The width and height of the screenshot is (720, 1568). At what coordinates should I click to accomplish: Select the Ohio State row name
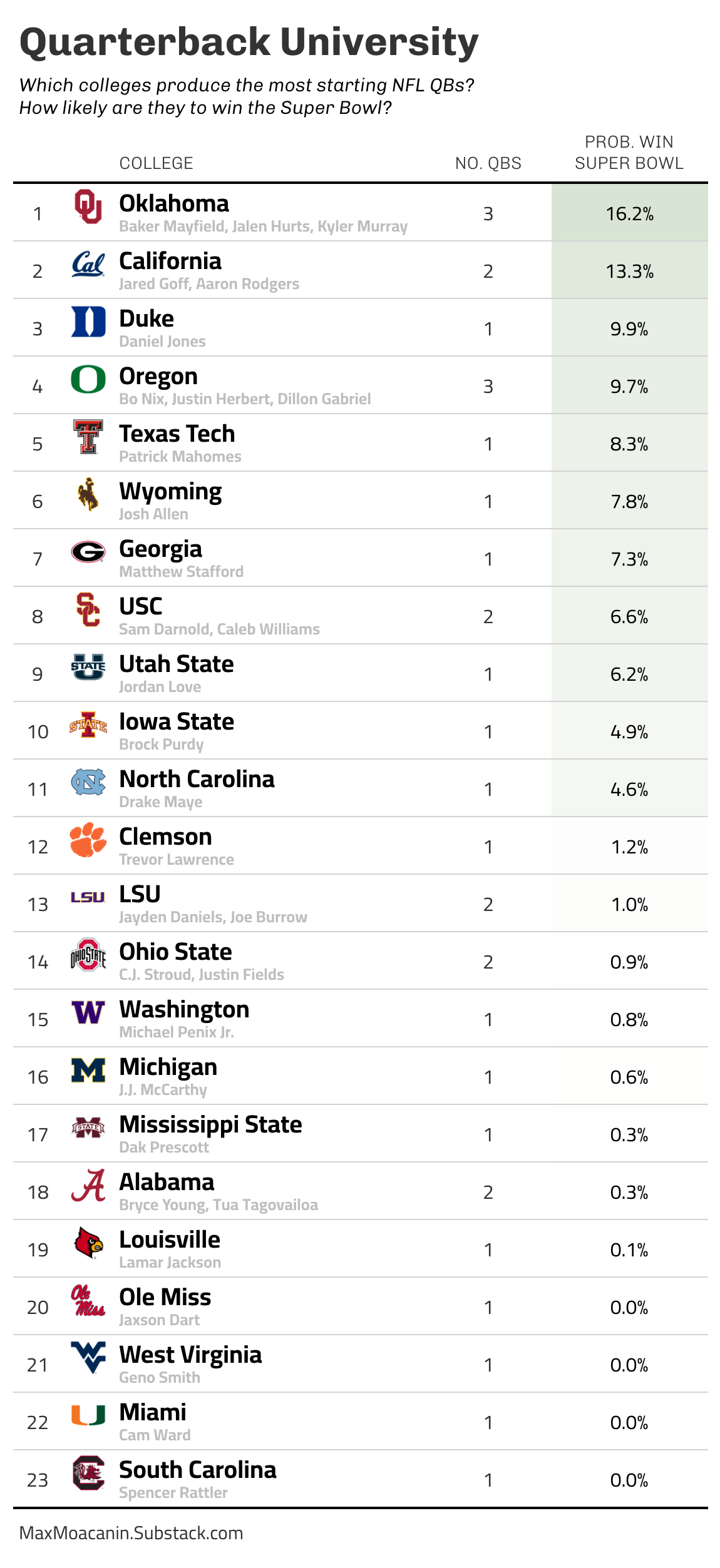(x=175, y=952)
